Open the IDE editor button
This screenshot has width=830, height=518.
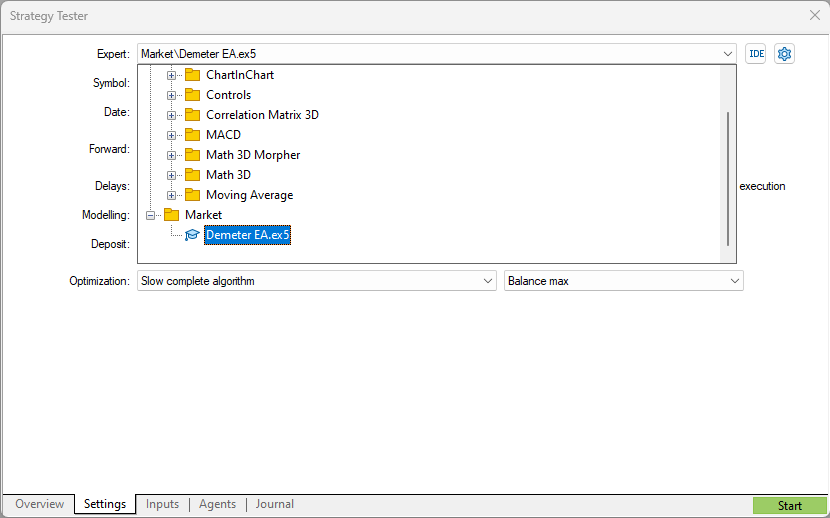point(755,54)
